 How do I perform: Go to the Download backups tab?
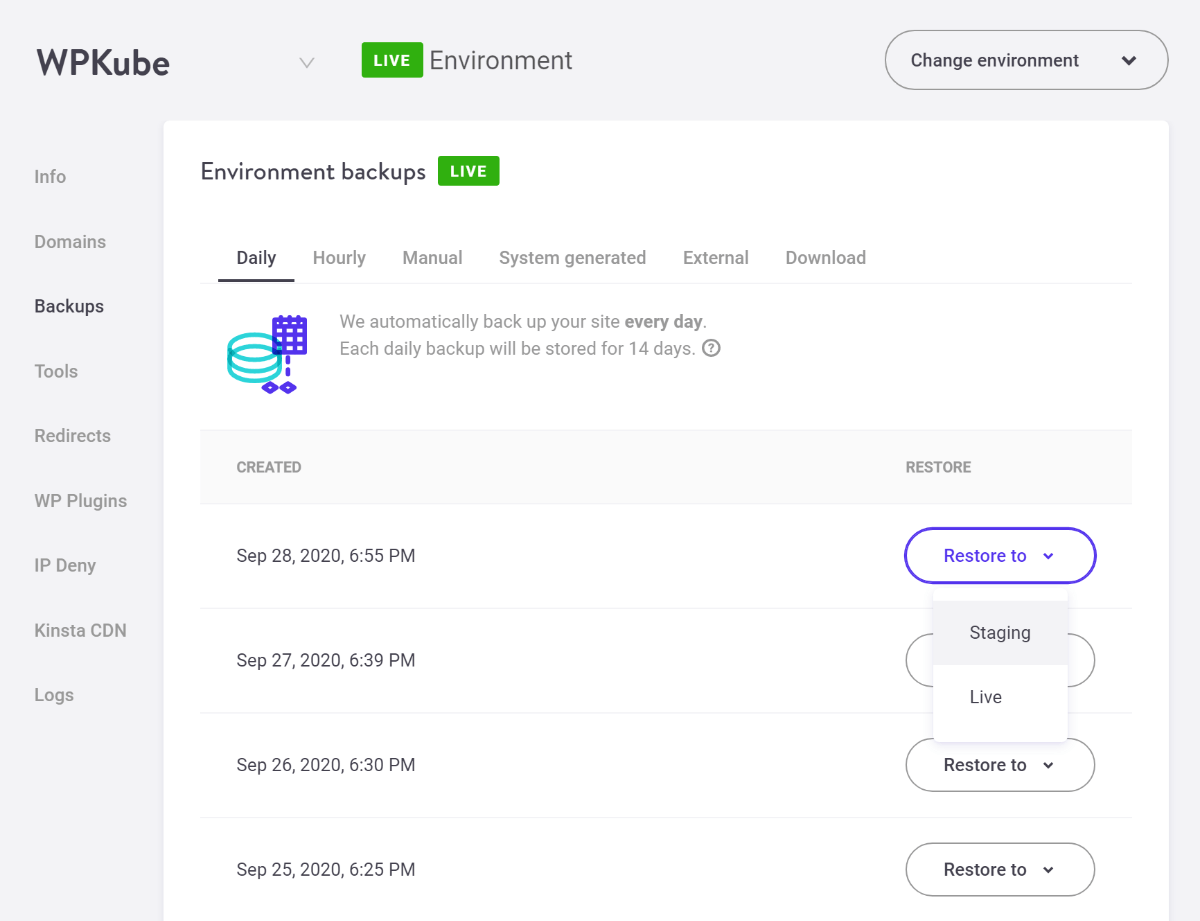point(826,258)
